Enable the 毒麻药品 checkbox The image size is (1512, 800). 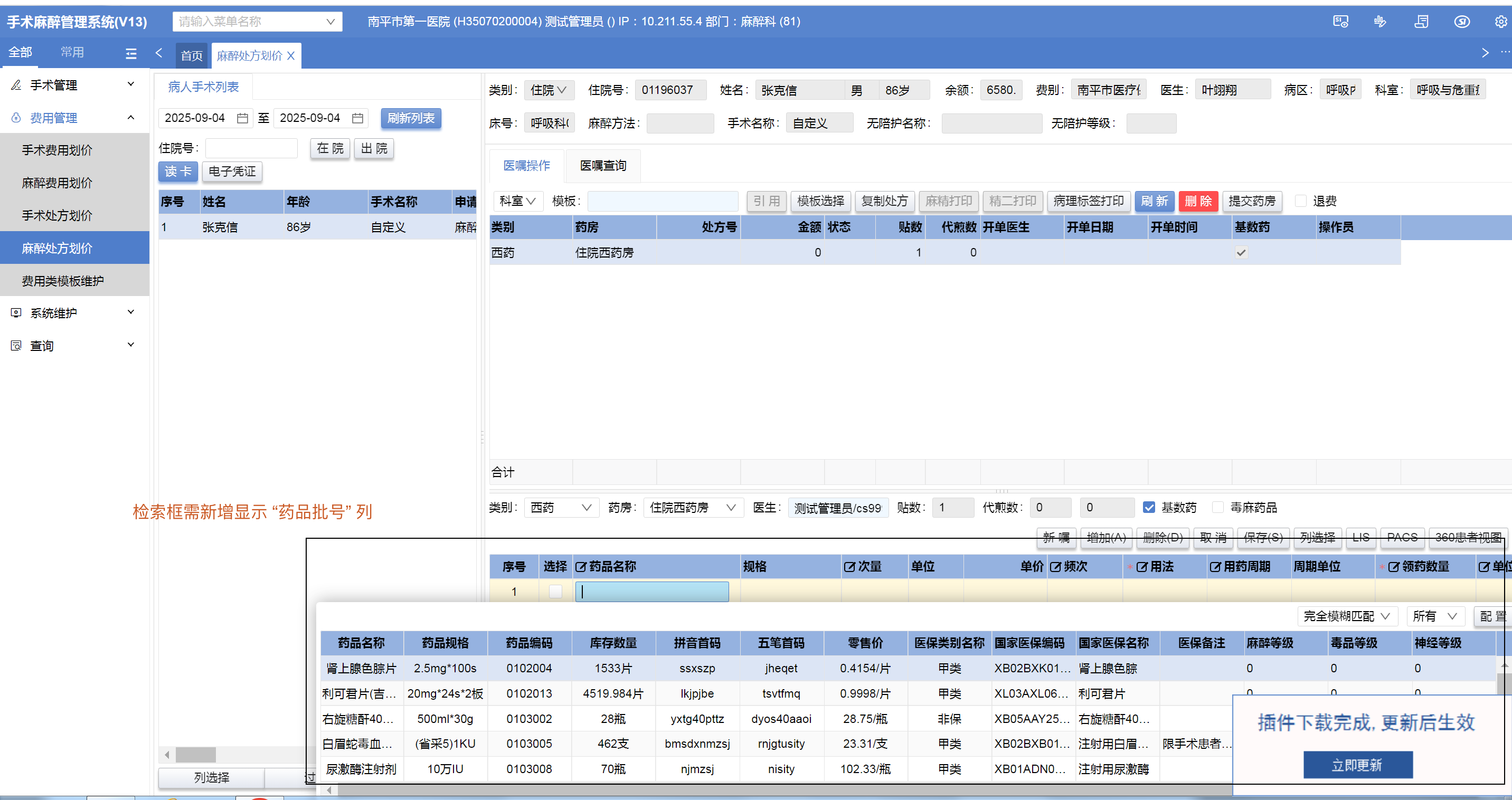click(x=1218, y=507)
